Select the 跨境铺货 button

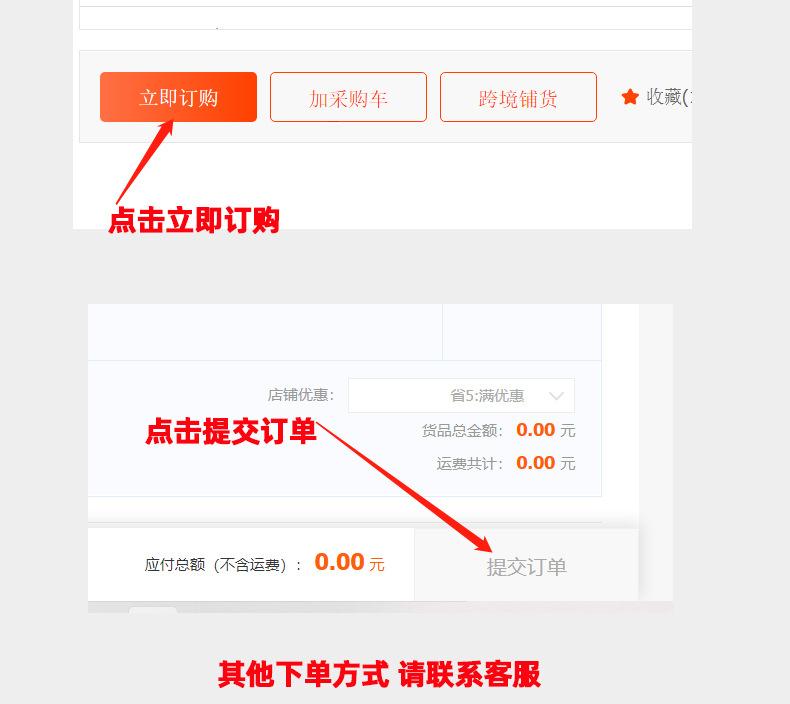(518, 97)
